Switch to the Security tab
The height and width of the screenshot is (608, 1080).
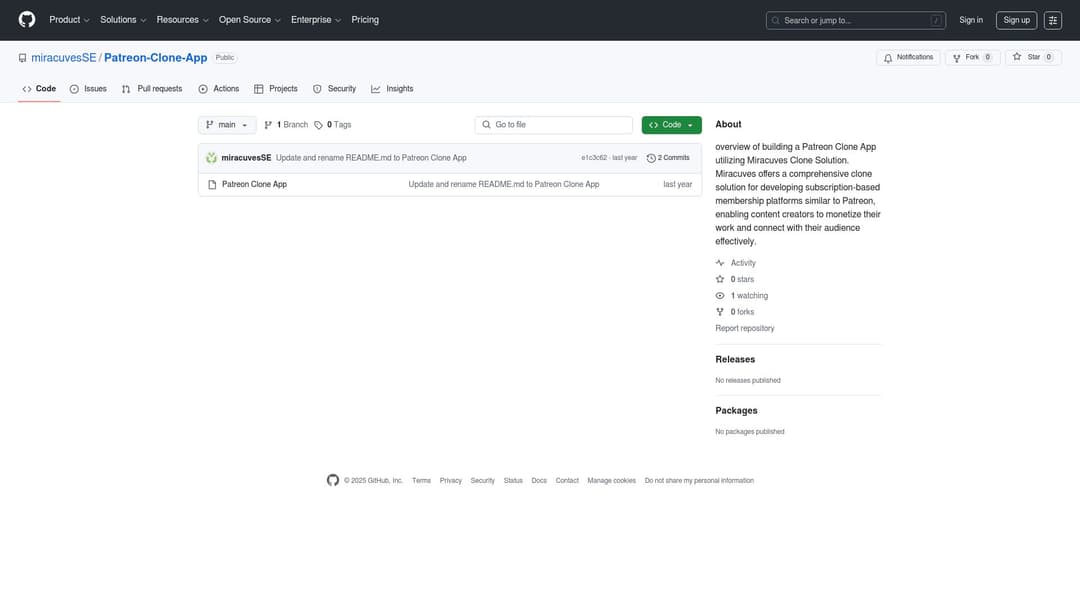click(334, 89)
